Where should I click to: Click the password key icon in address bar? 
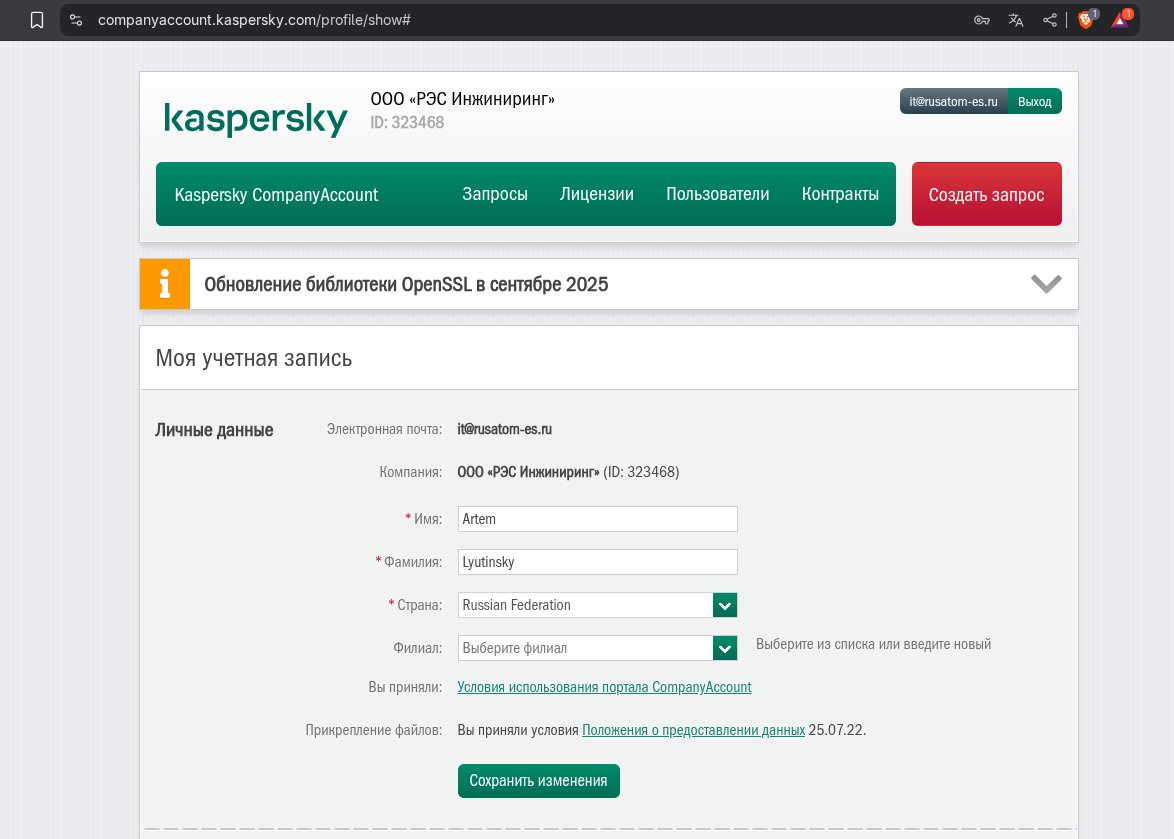coord(982,20)
